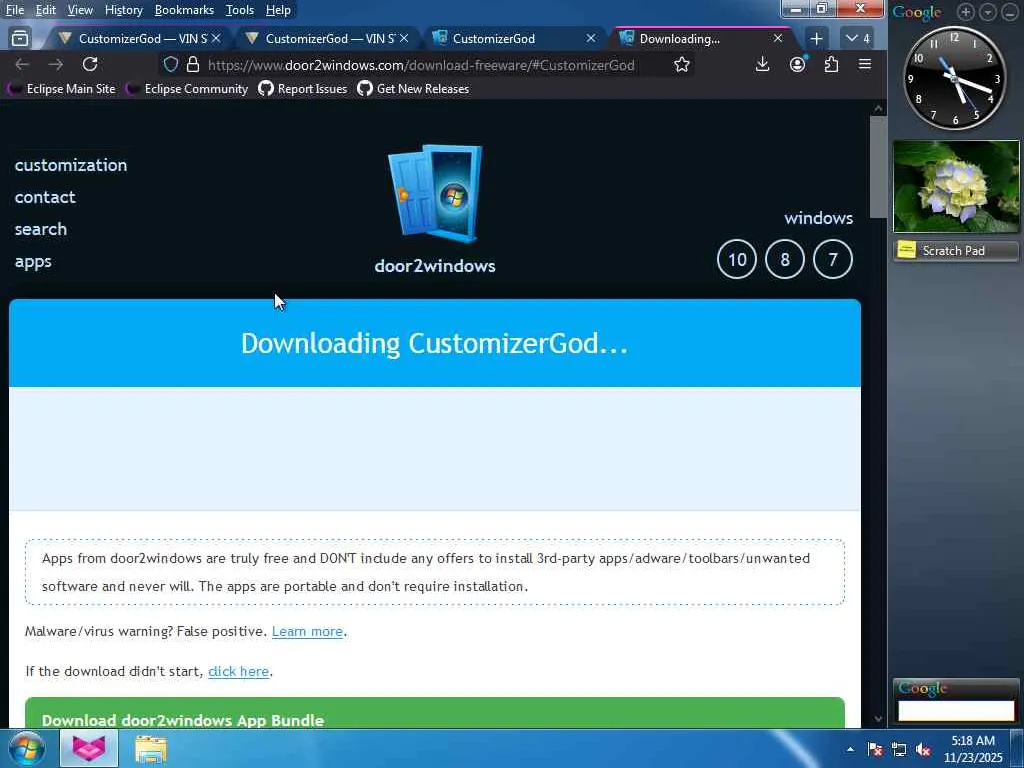Open the Windows Start orb
This screenshot has width=1024, height=768.
[27, 748]
